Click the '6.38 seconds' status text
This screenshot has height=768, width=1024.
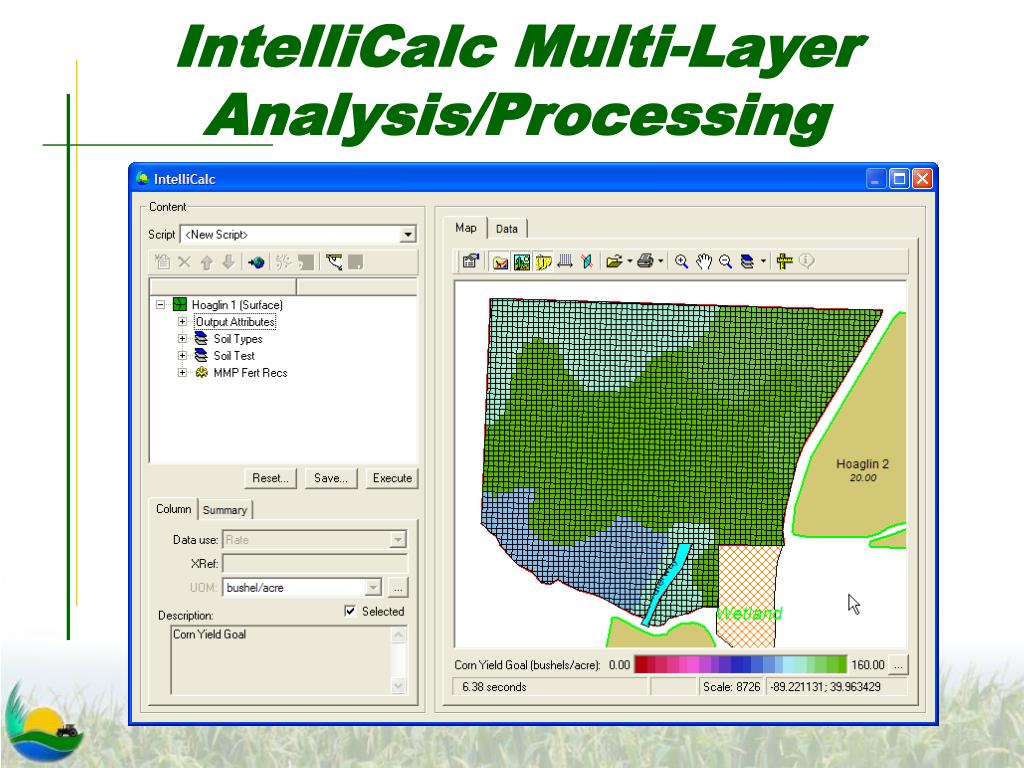point(494,686)
